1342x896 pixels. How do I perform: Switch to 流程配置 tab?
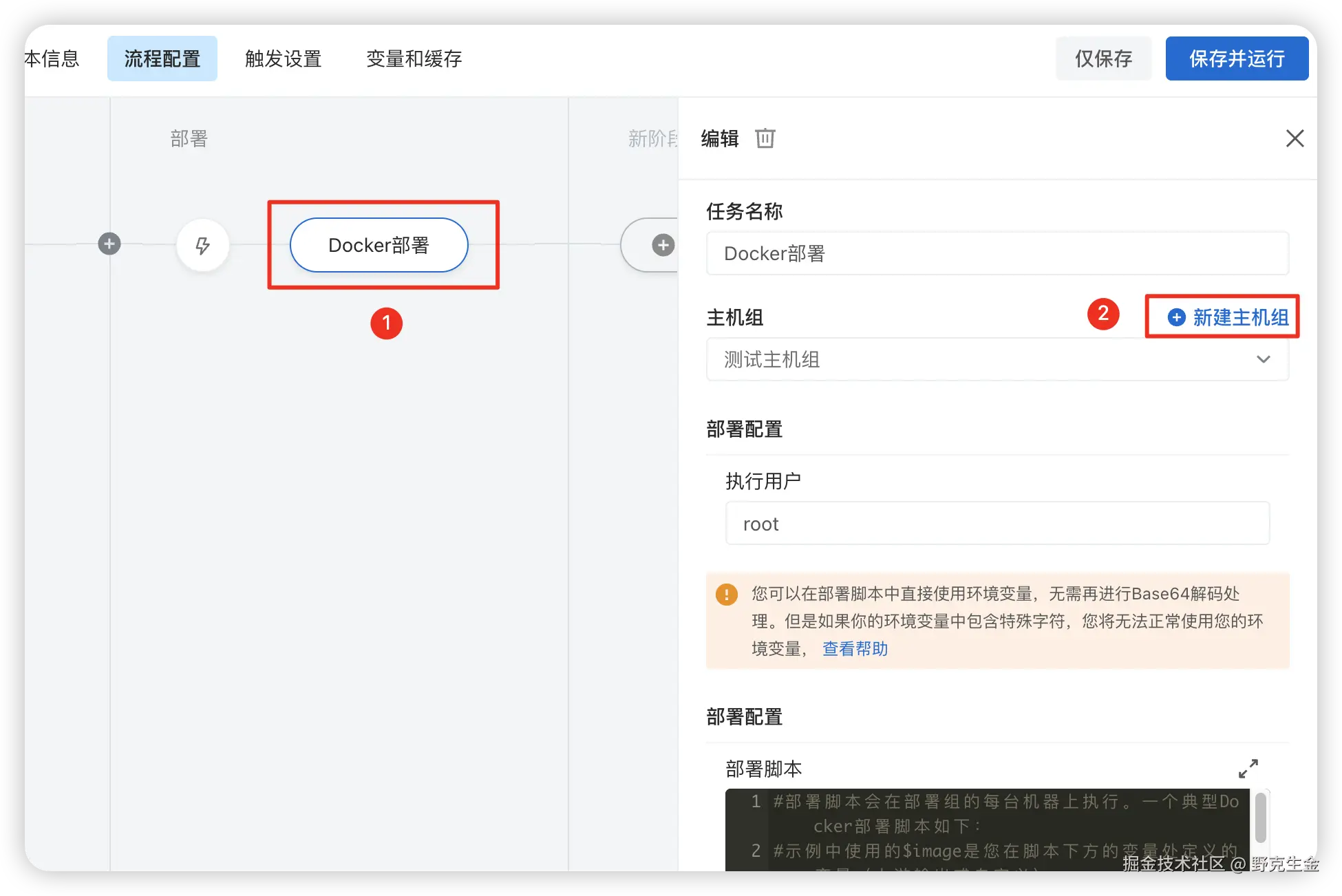[x=162, y=58]
